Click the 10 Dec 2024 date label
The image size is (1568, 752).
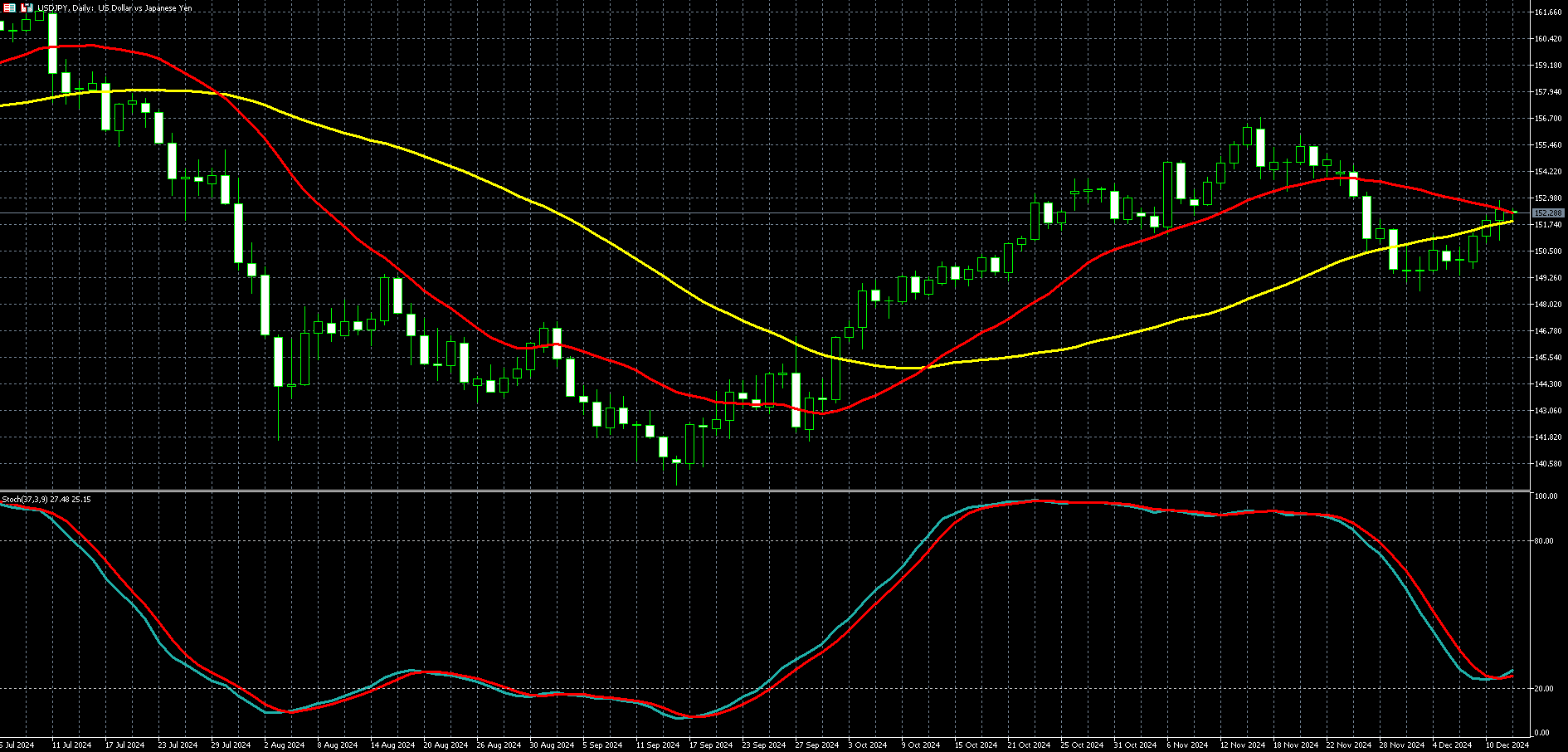(x=1507, y=745)
